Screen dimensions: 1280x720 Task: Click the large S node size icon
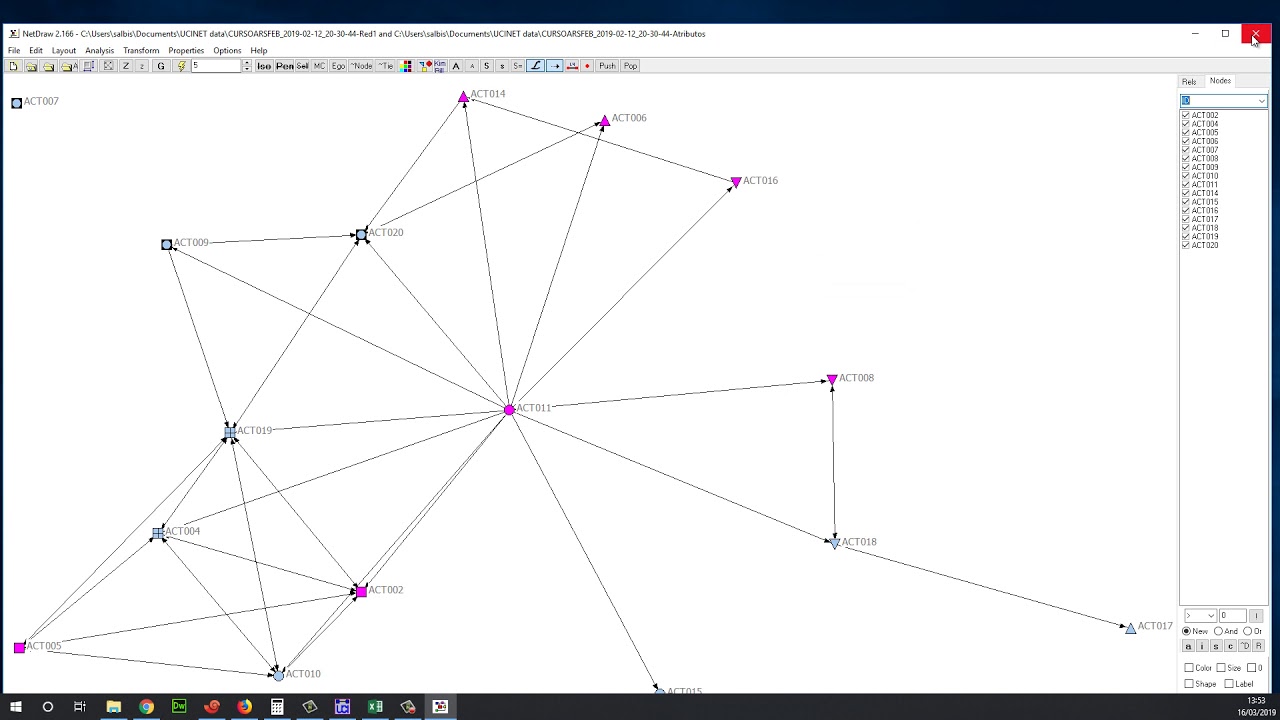pyautogui.click(x=487, y=66)
